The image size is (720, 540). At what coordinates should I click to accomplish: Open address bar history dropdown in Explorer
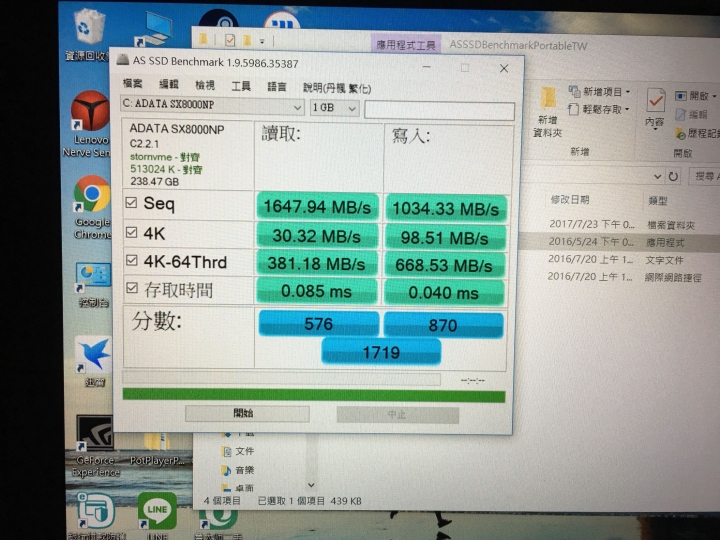[x=658, y=177]
